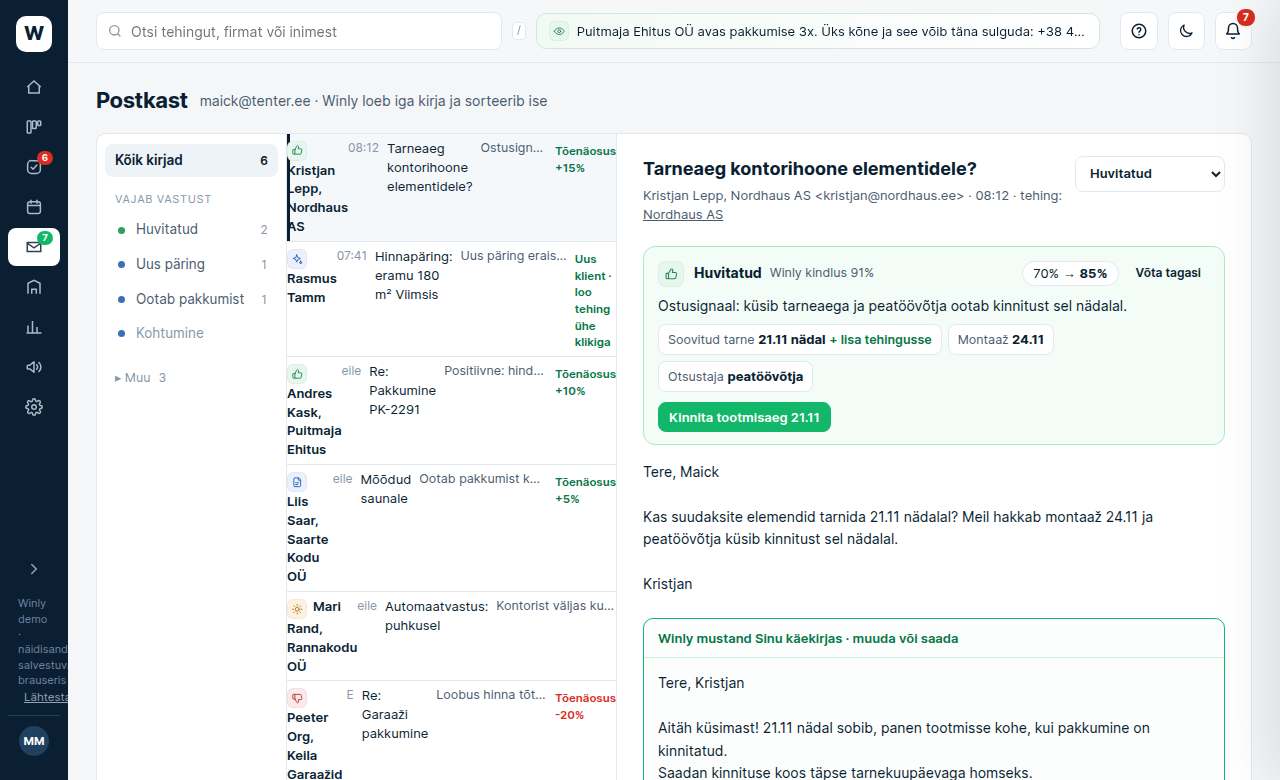This screenshot has height=780, width=1280.
Task: Open the Andres Kask email about Pakkumine PK-2291
Action: (x=452, y=411)
